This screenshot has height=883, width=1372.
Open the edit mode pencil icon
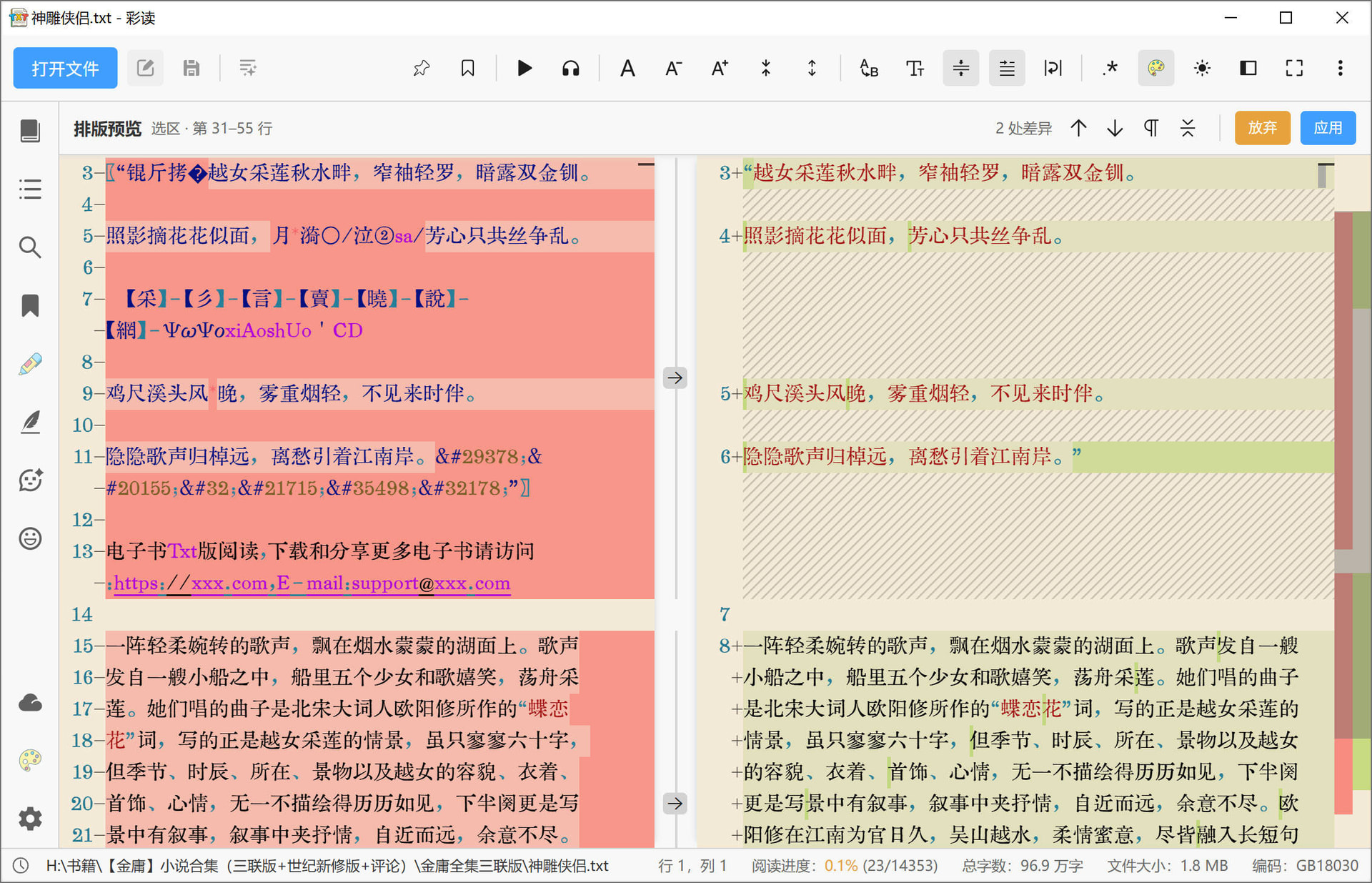click(145, 69)
